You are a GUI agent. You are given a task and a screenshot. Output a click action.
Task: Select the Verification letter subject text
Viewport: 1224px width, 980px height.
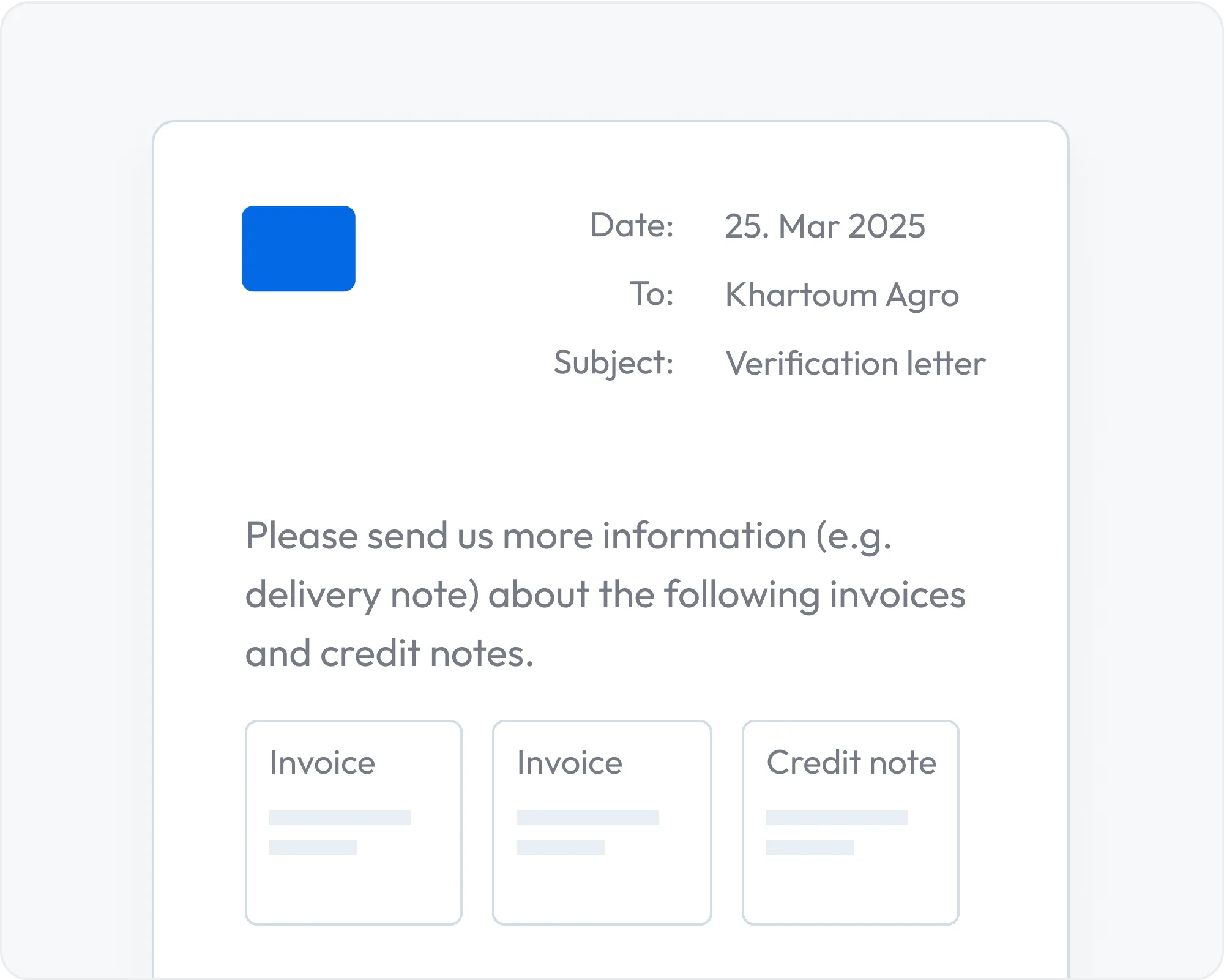[x=855, y=364]
